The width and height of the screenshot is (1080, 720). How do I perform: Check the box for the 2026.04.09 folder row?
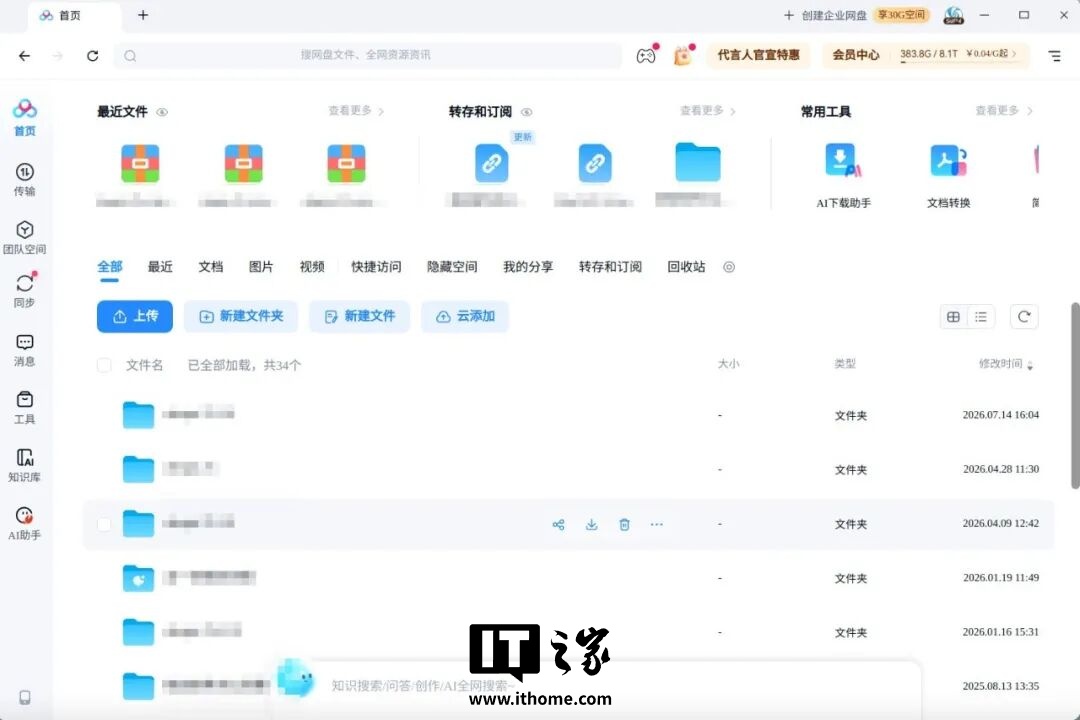(104, 525)
